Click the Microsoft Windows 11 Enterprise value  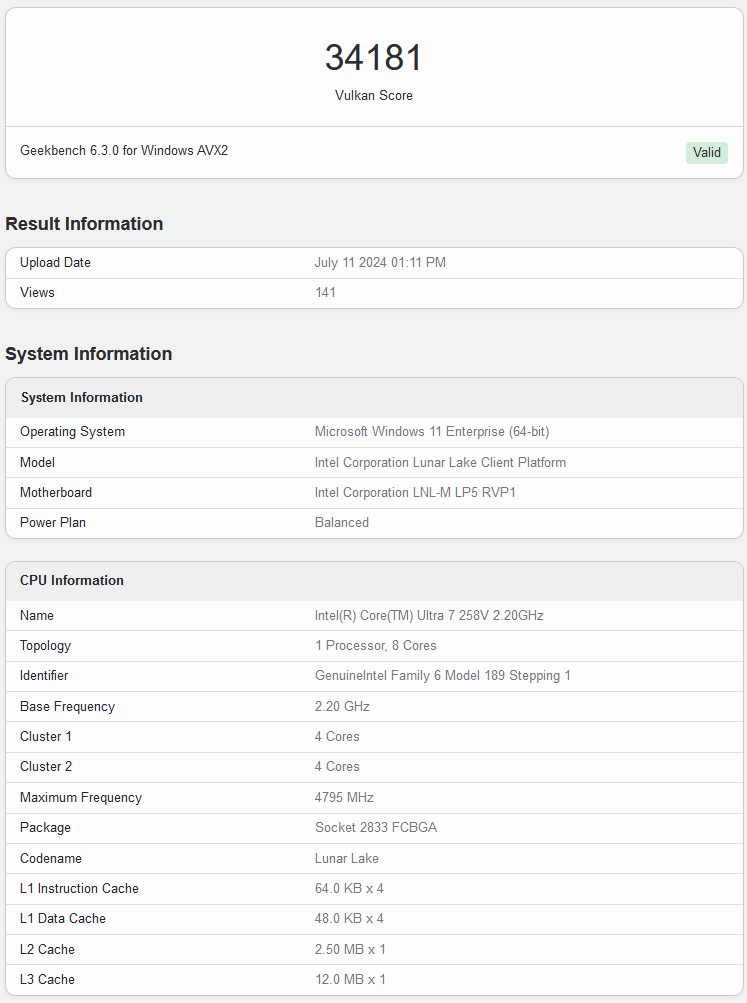[431, 432]
